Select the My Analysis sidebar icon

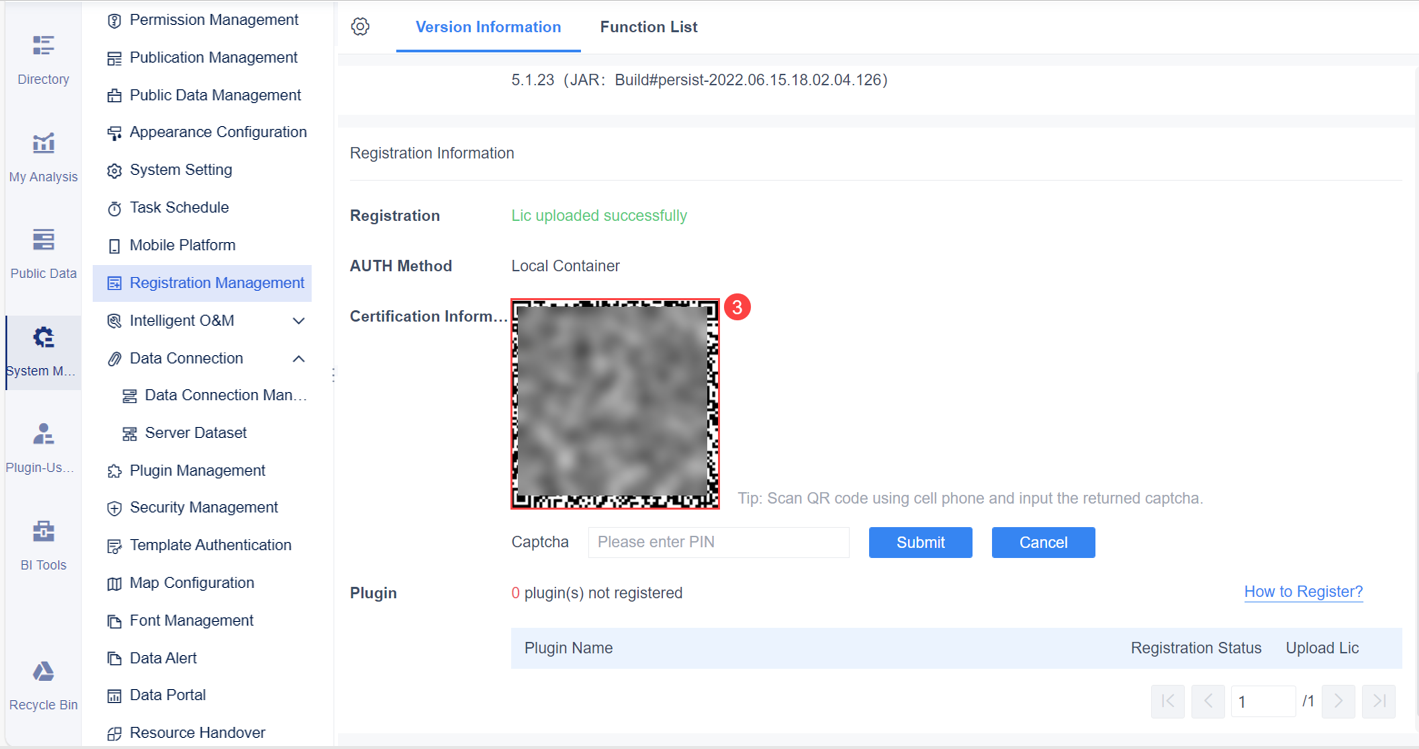pos(43,153)
